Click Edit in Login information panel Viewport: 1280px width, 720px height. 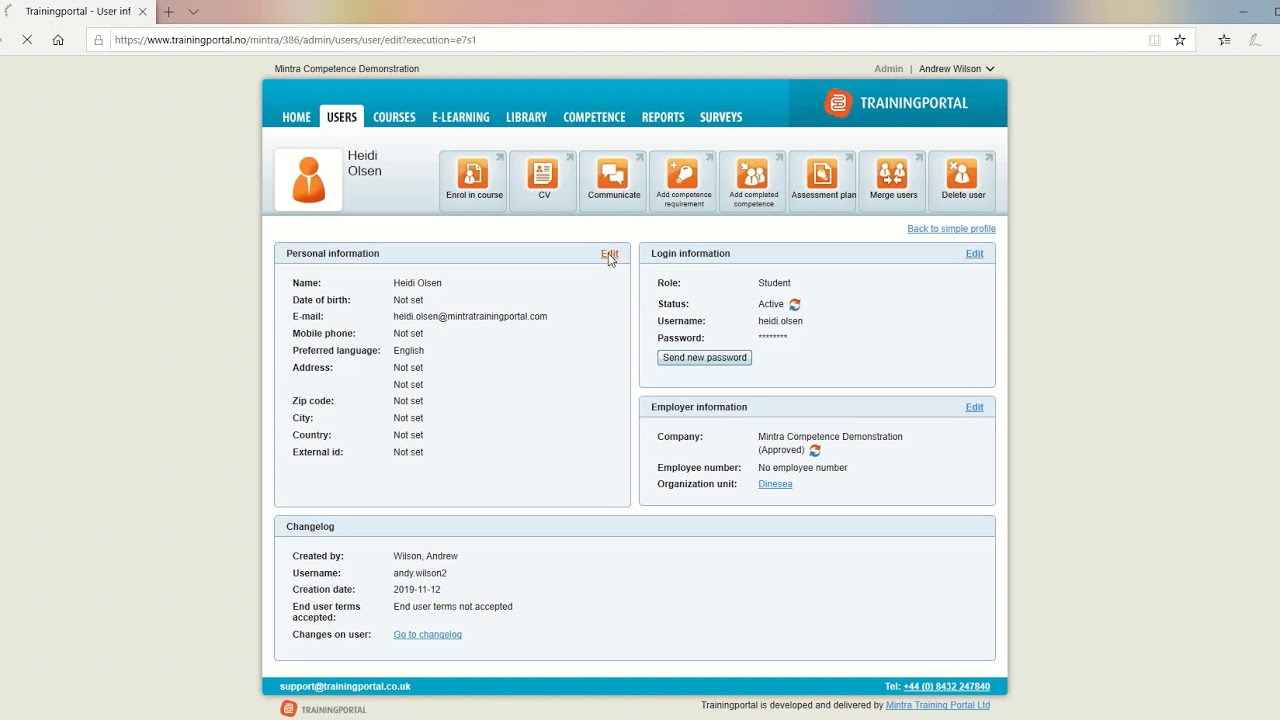pos(974,254)
